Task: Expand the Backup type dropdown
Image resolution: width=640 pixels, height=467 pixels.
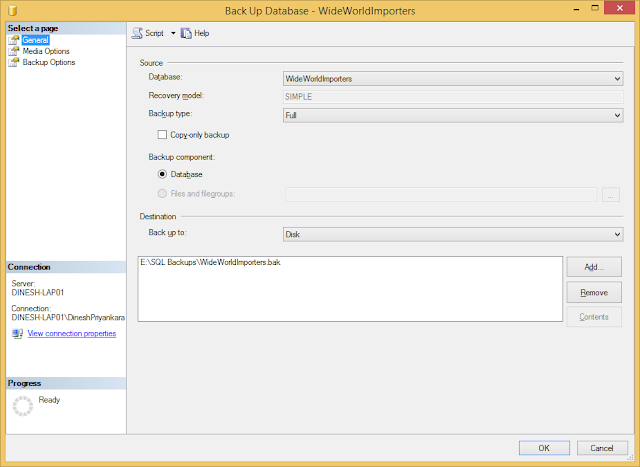Action: click(618, 116)
